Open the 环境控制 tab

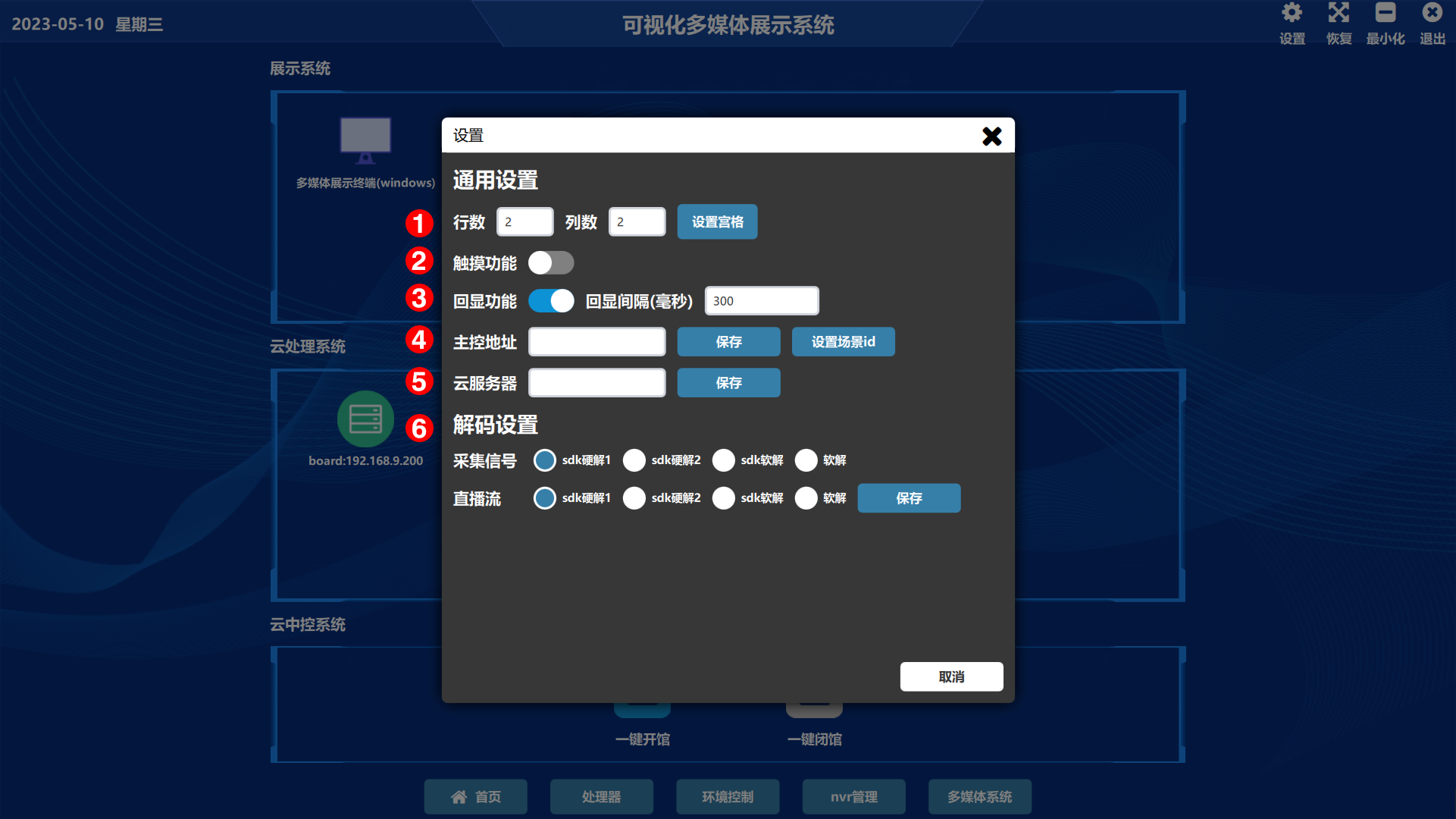pos(728,797)
